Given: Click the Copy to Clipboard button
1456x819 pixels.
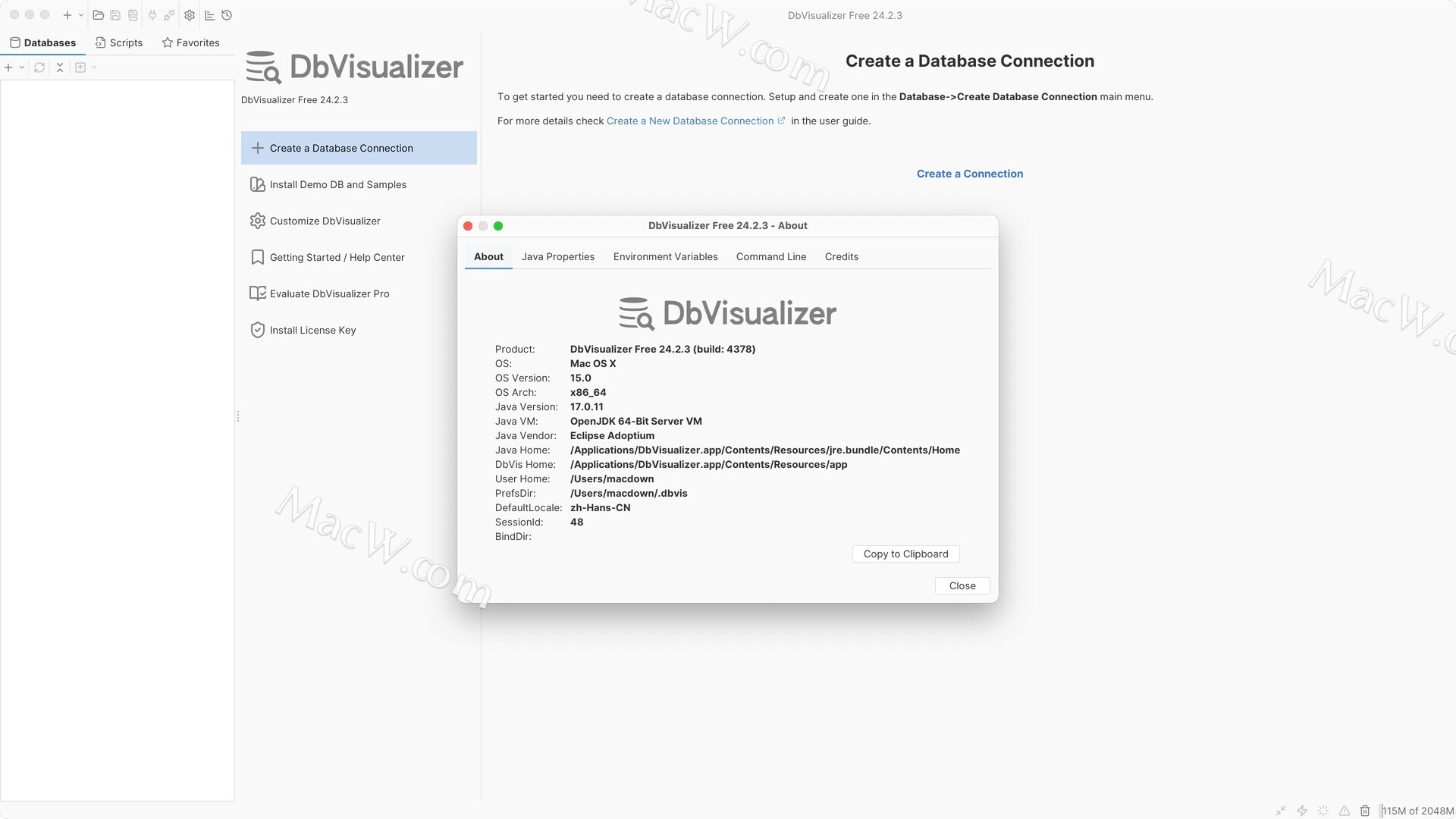Looking at the screenshot, I should 906,554.
